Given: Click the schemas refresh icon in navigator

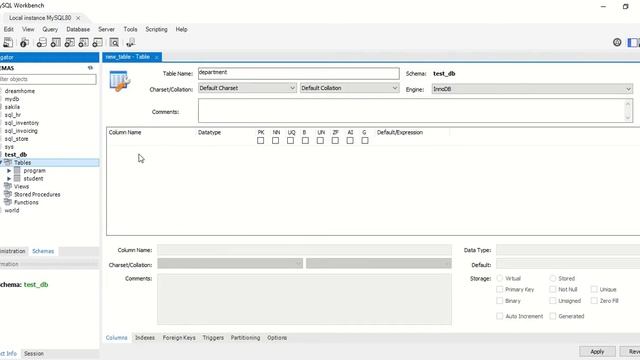Looking at the screenshot, I should click(x=90, y=68).
